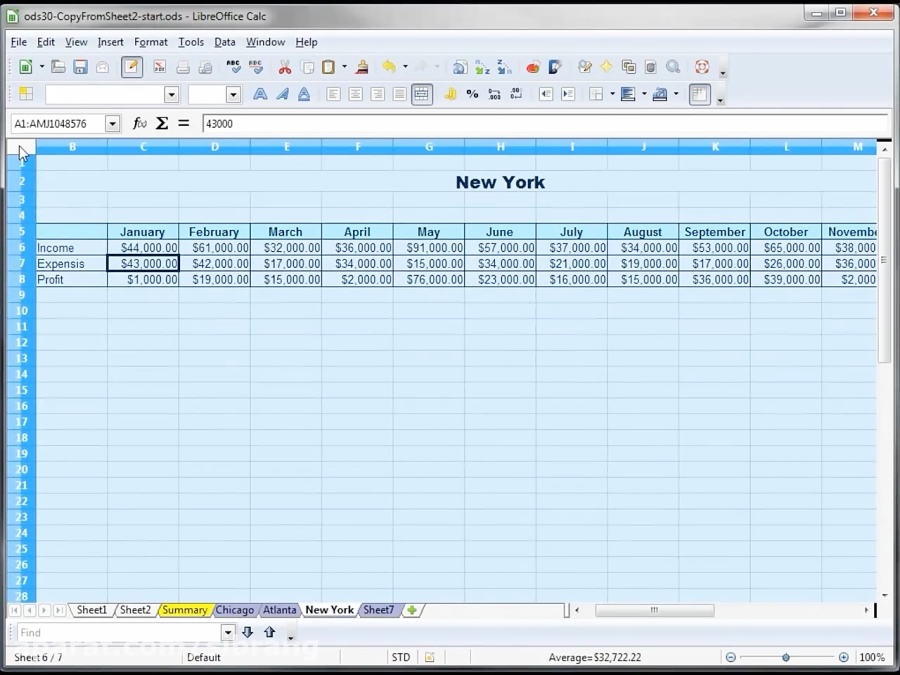The width and height of the screenshot is (900, 675).
Task: Open the Data menu
Action: 224,42
